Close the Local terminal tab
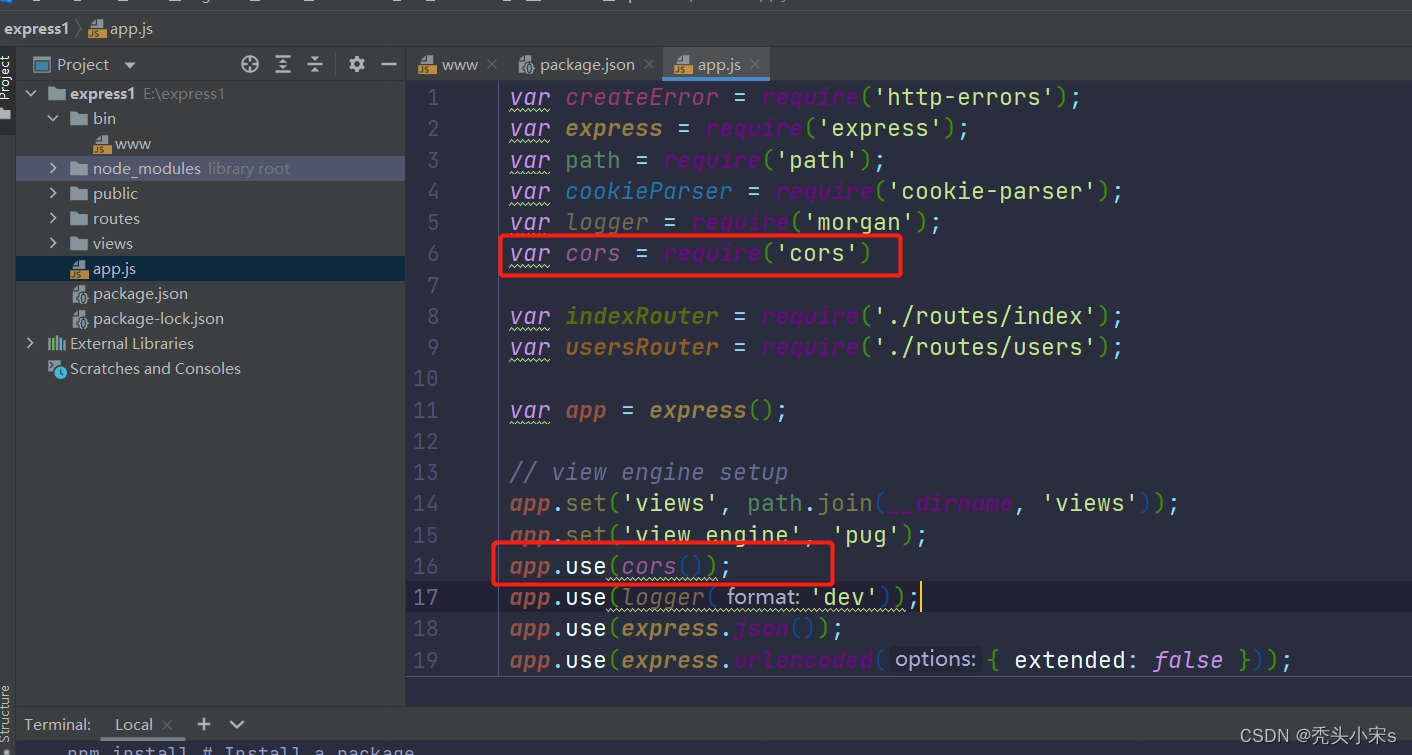The height and width of the screenshot is (755, 1412). tap(166, 724)
